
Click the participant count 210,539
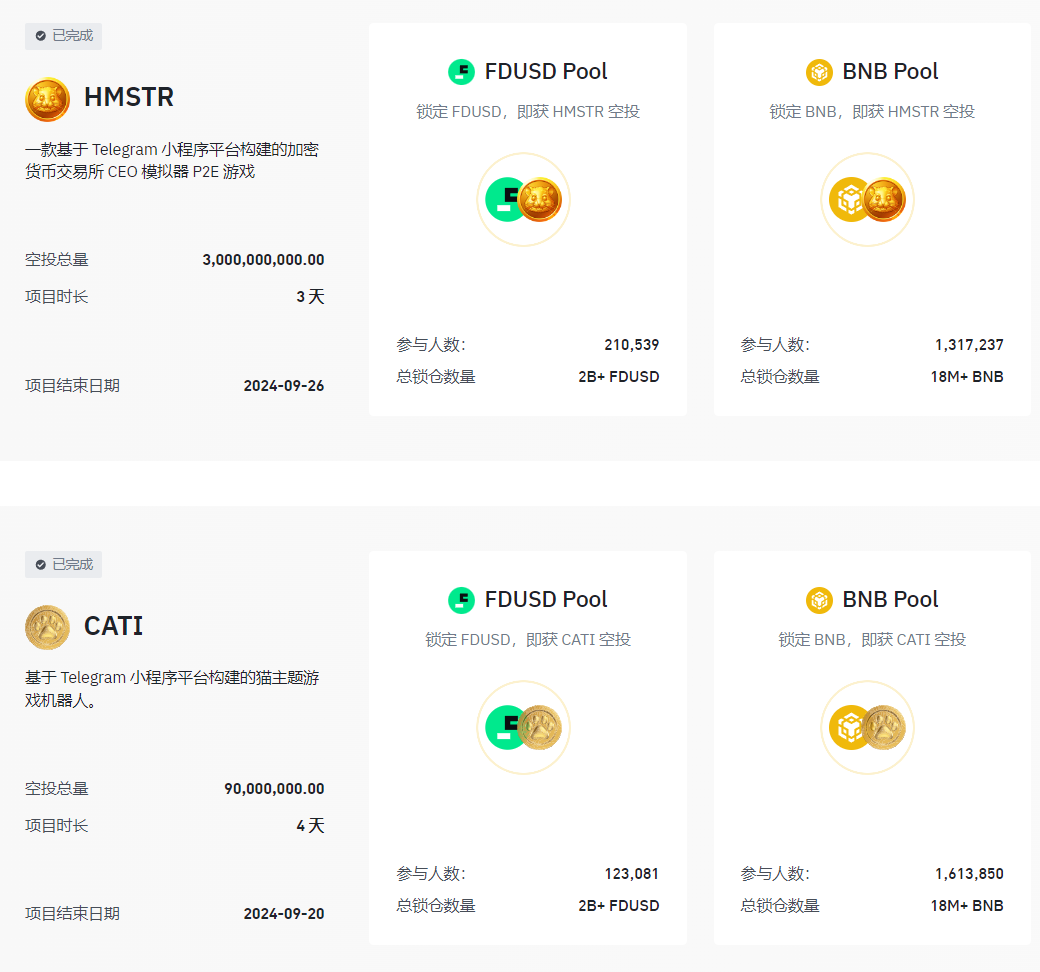tap(631, 345)
